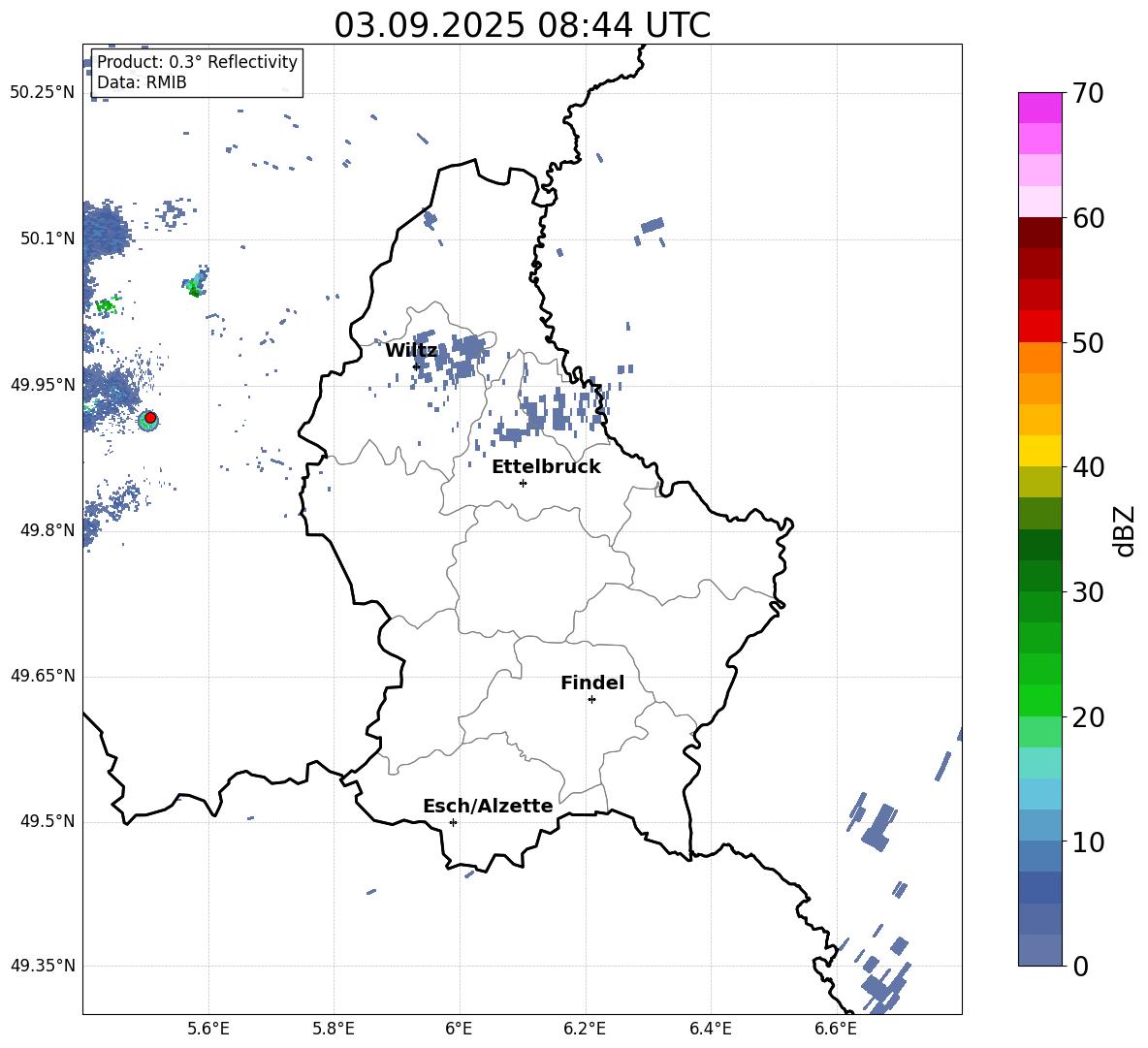Click the bright red colorbar swatch below 50
Screen dimensions: 1148x1048
(x=1039, y=327)
